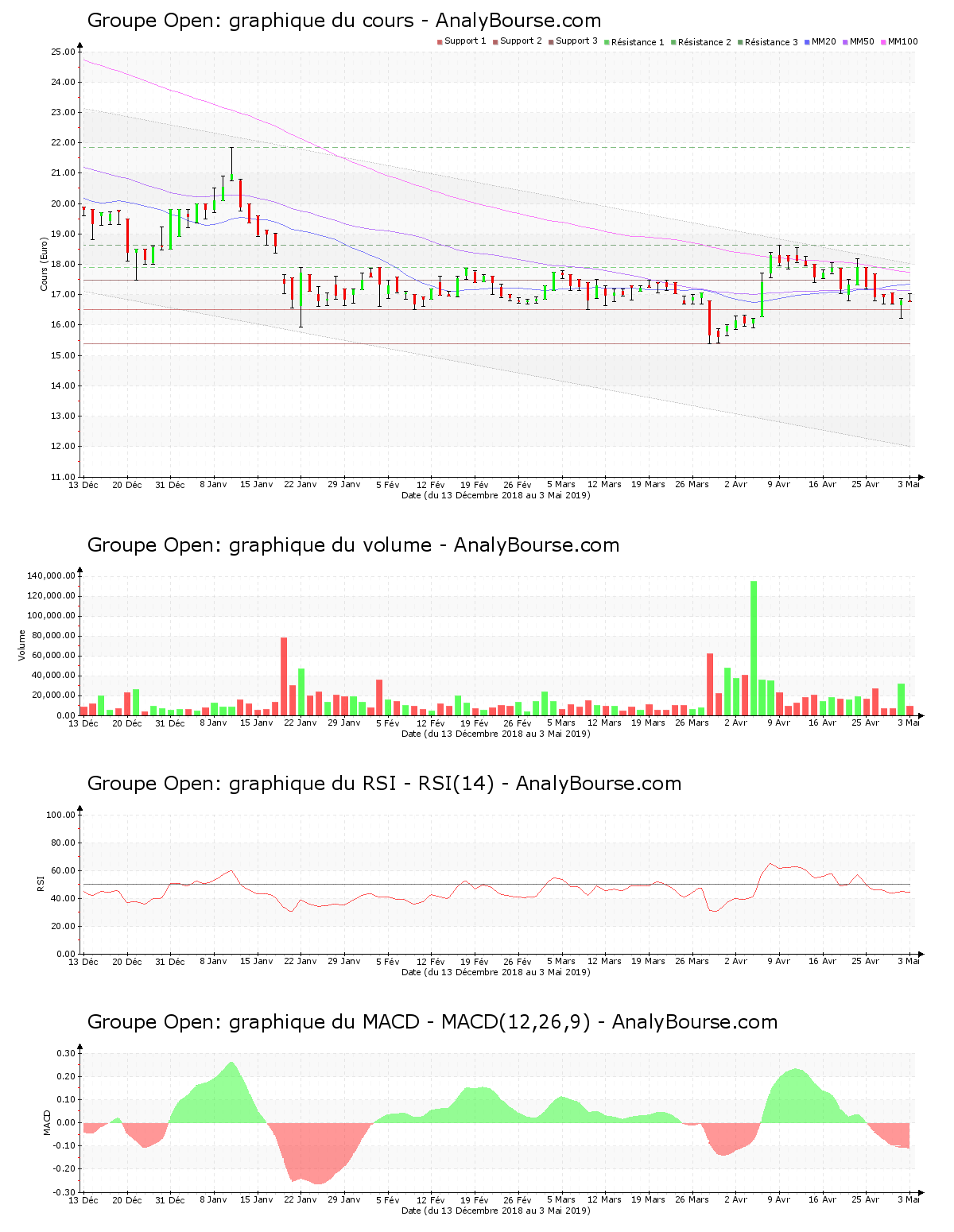Viewport: 954px width, 1232px height.
Task: Select the Résistance 3 legend entry
Action: coord(767,42)
